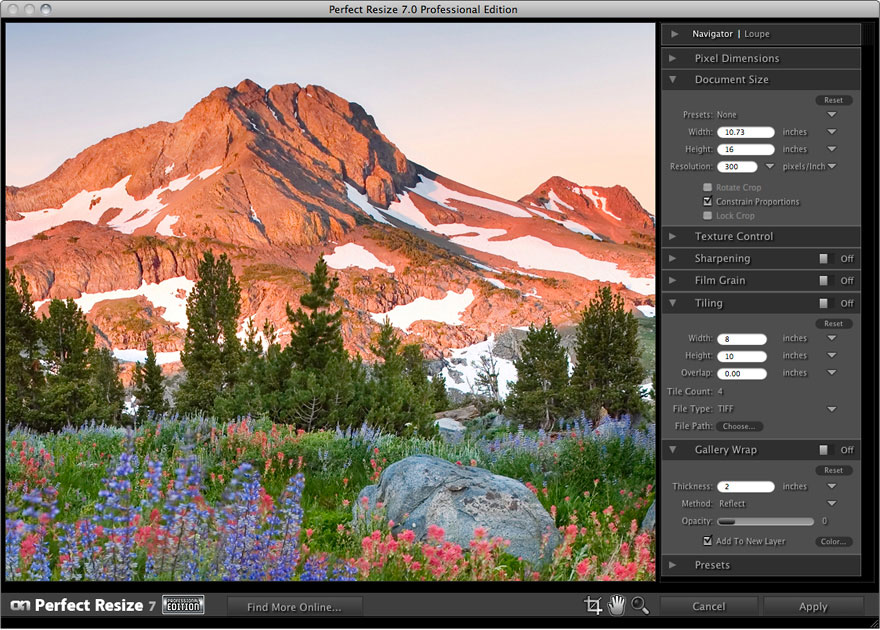This screenshot has width=880, height=630.
Task: Collapse the Tiling section triangle
Action: click(x=672, y=303)
